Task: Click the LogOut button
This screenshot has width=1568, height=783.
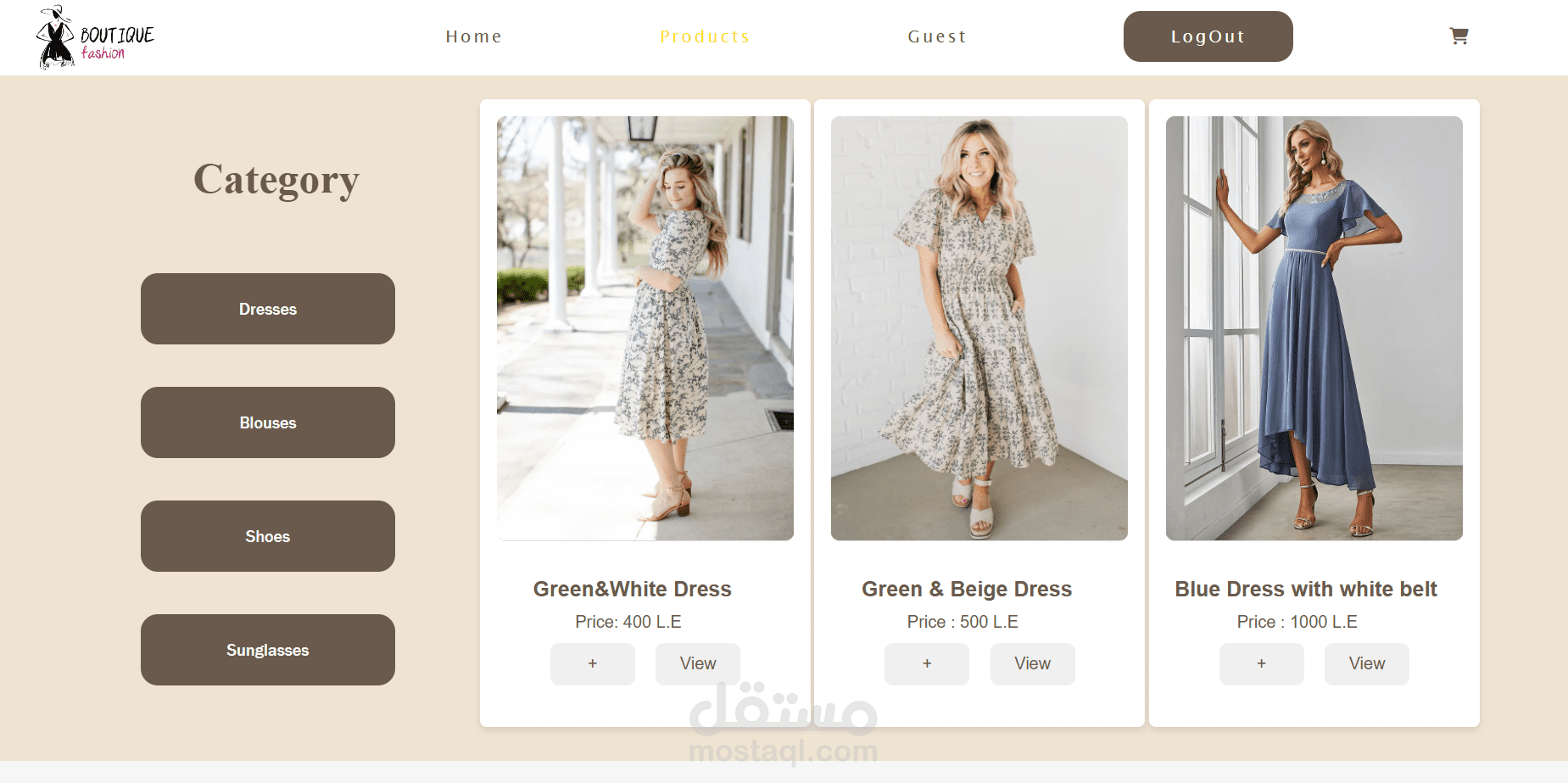Action: 1208,36
